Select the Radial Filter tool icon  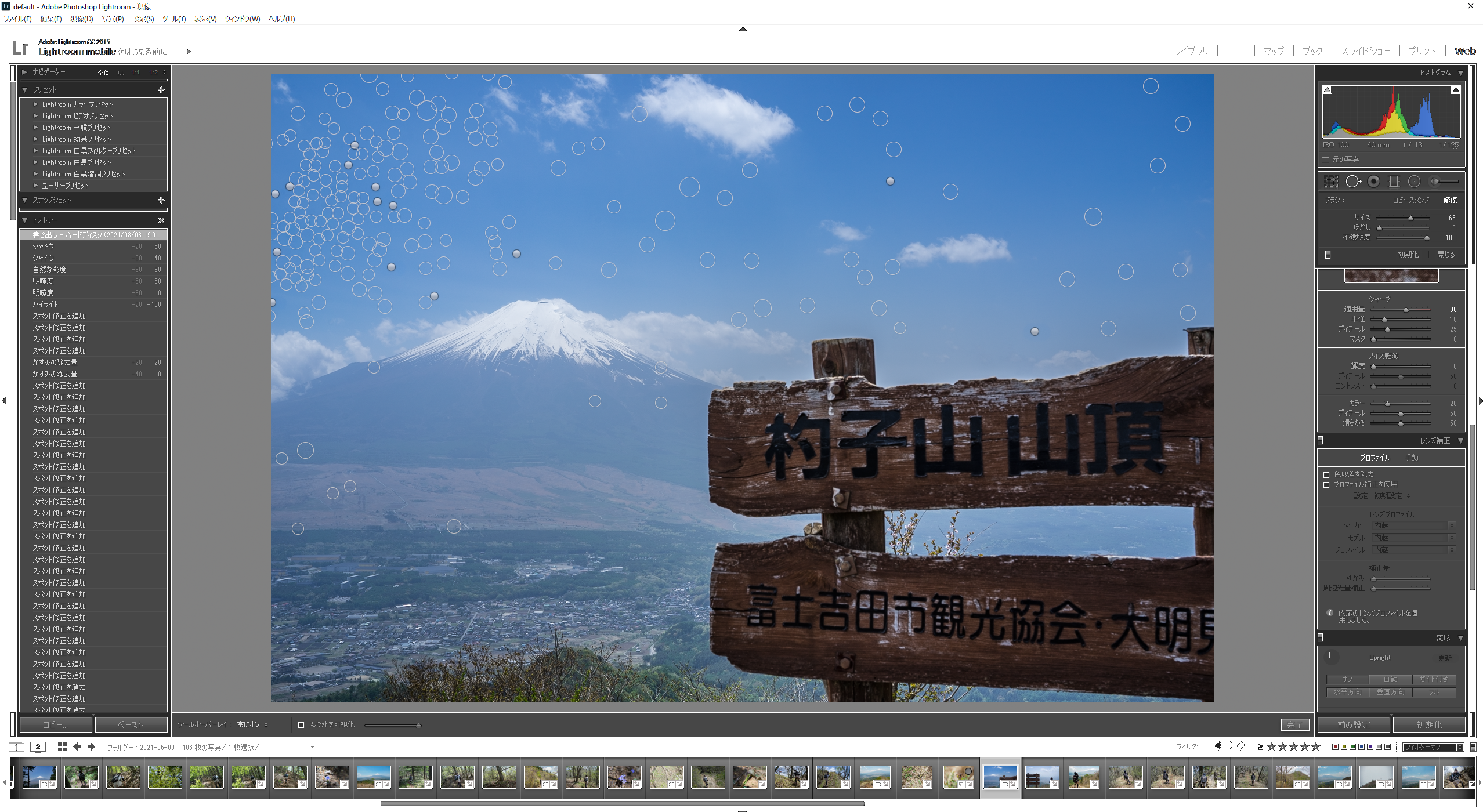(1414, 182)
